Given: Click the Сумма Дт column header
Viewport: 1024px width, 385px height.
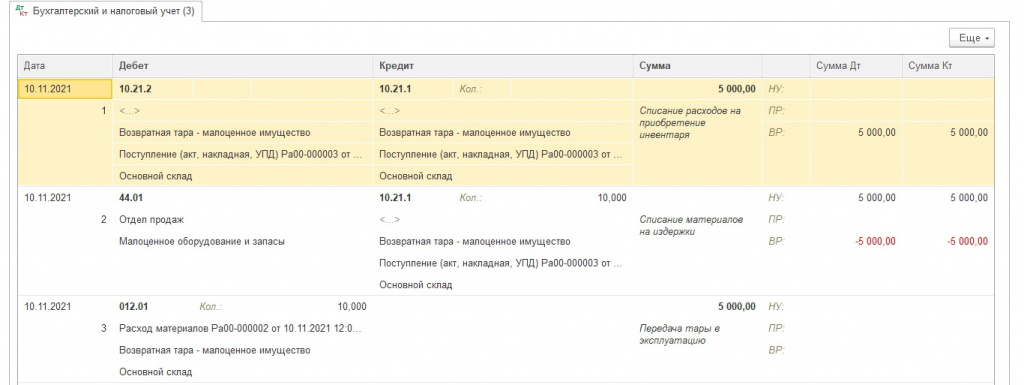Looking at the screenshot, I should 856,67.
